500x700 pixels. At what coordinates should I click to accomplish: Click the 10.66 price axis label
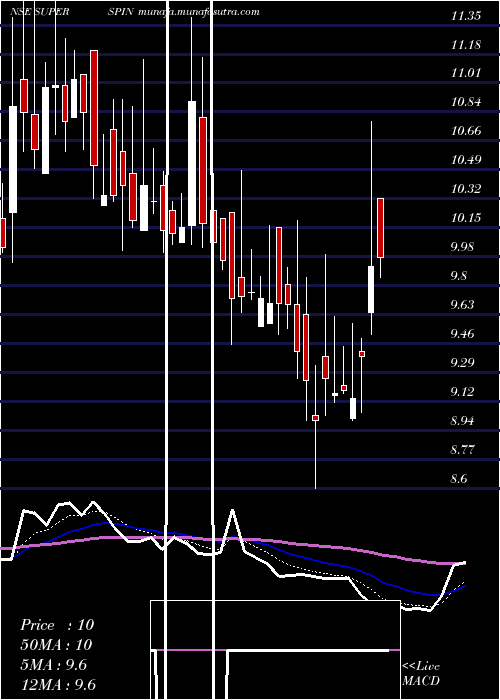click(467, 131)
